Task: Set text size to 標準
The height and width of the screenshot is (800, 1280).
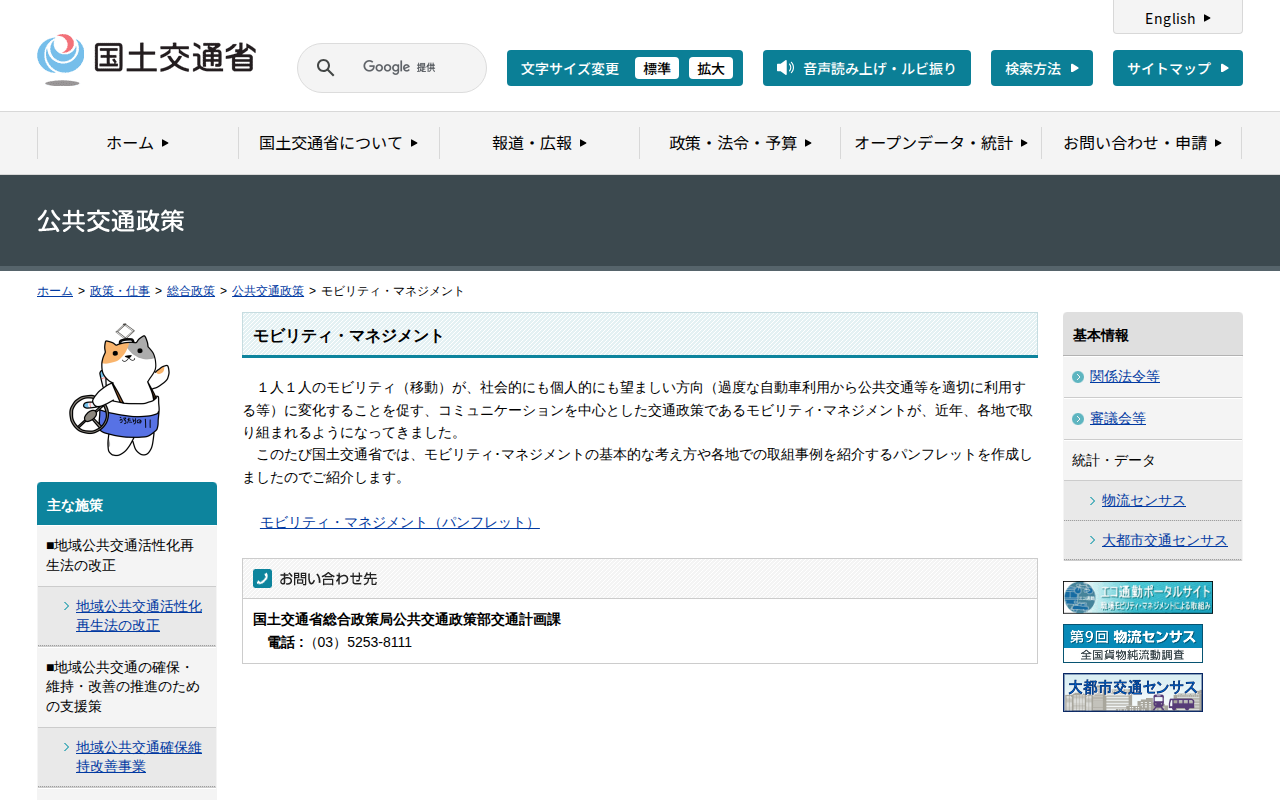Action: click(x=656, y=68)
